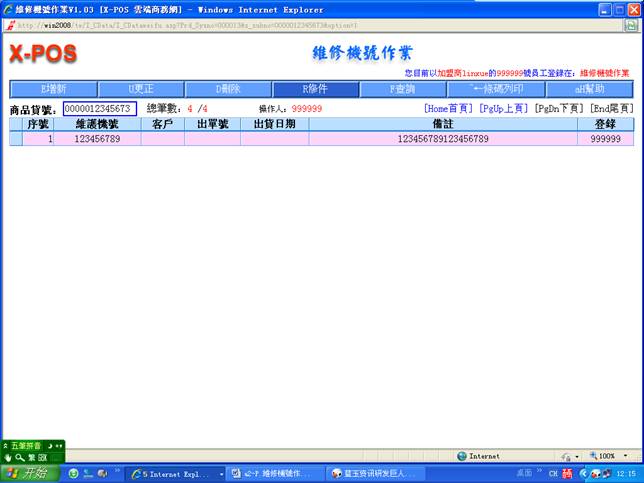Screen dimensions: 644x483
Task: Open the 維修機號作 document taskbar item
Action: 270,473
